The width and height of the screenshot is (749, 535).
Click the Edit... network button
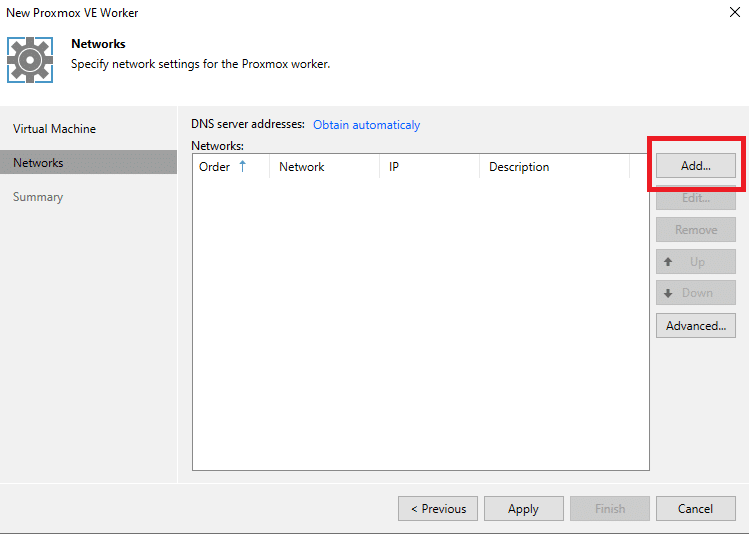coord(696,198)
